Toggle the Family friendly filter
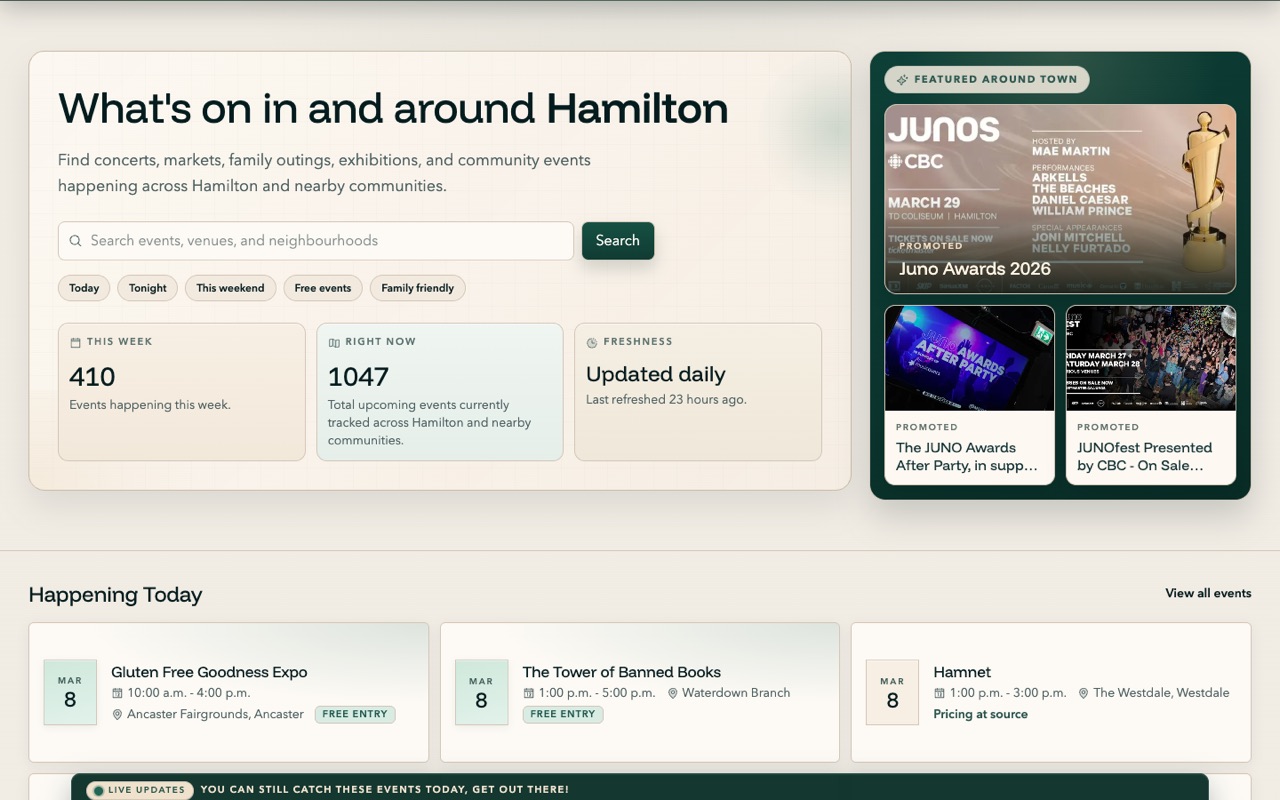 click(417, 288)
